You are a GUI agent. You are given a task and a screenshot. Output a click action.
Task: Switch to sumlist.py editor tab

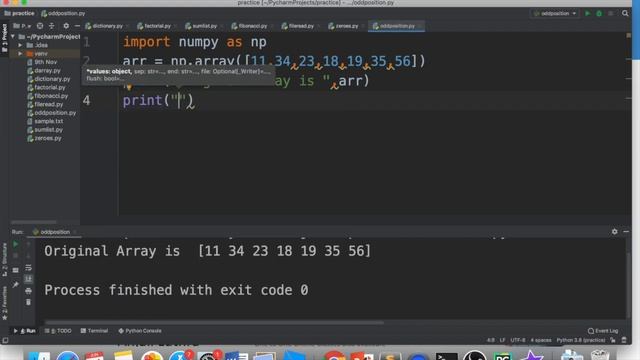point(204,26)
